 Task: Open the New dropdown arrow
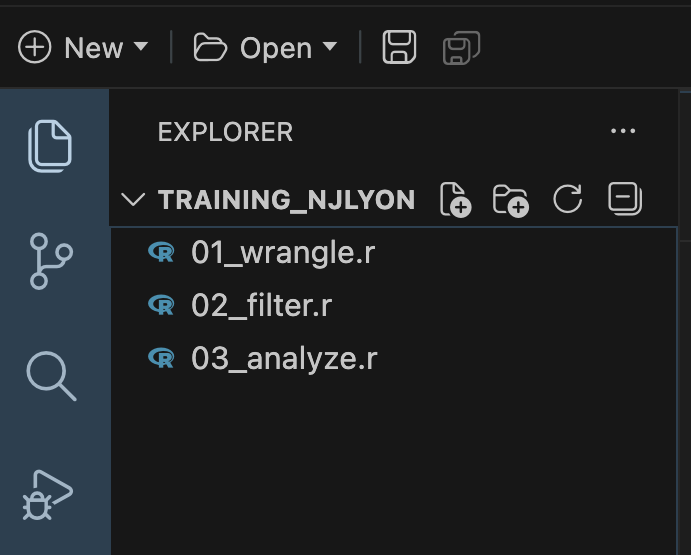pyautogui.click(x=141, y=47)
